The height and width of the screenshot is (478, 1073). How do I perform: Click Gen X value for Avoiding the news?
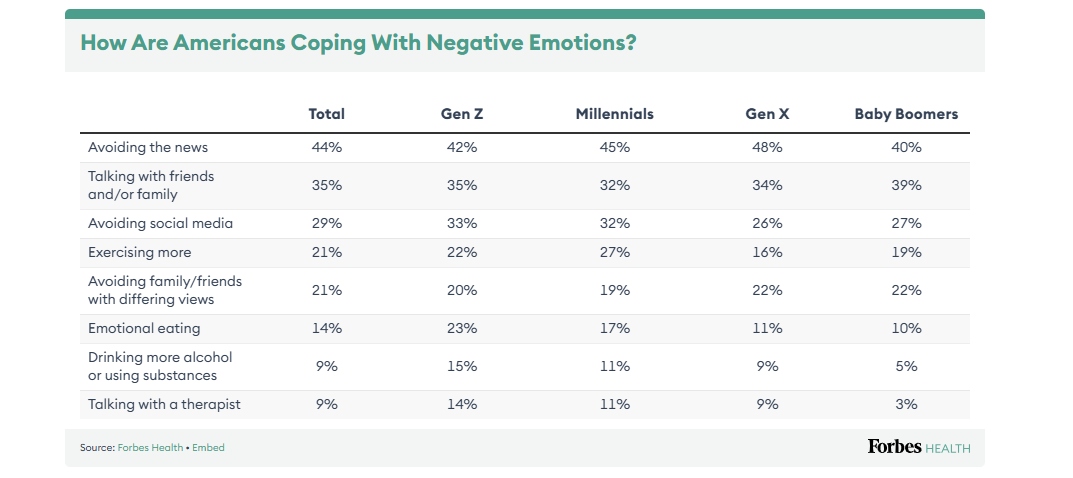coord(767,147)
